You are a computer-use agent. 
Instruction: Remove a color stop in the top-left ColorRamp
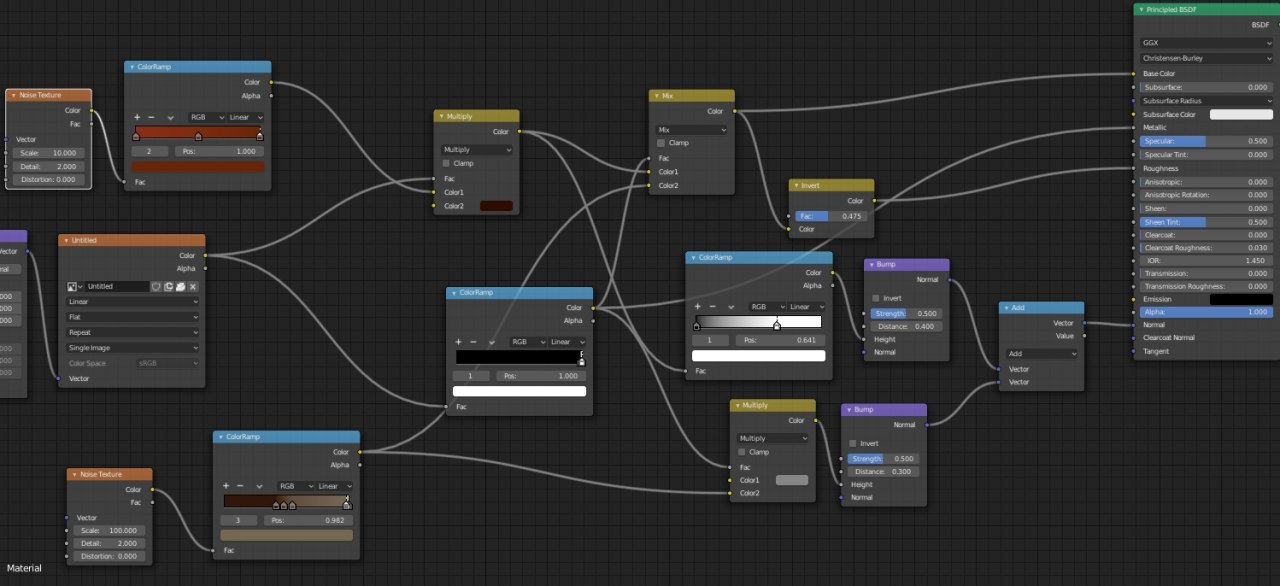151,117
